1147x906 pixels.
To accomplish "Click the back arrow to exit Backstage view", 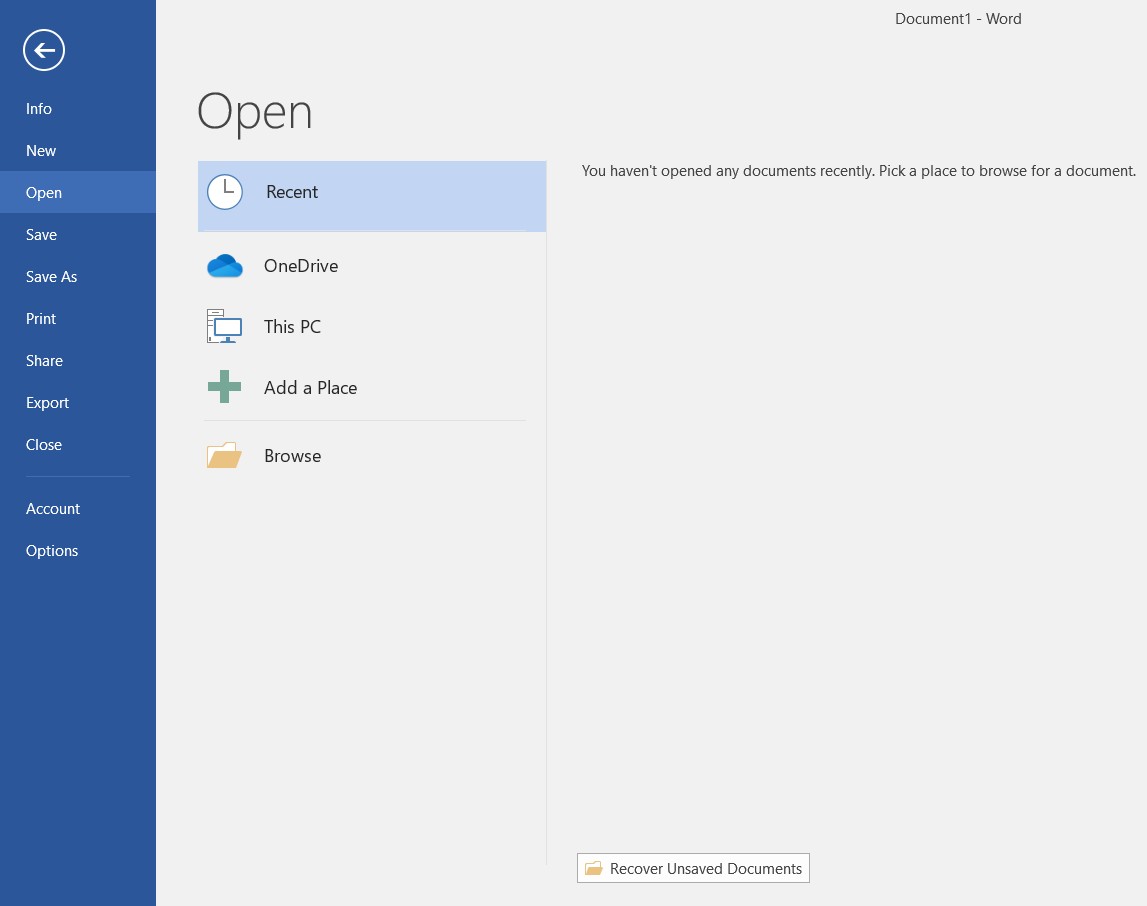I will click(44, 50).
